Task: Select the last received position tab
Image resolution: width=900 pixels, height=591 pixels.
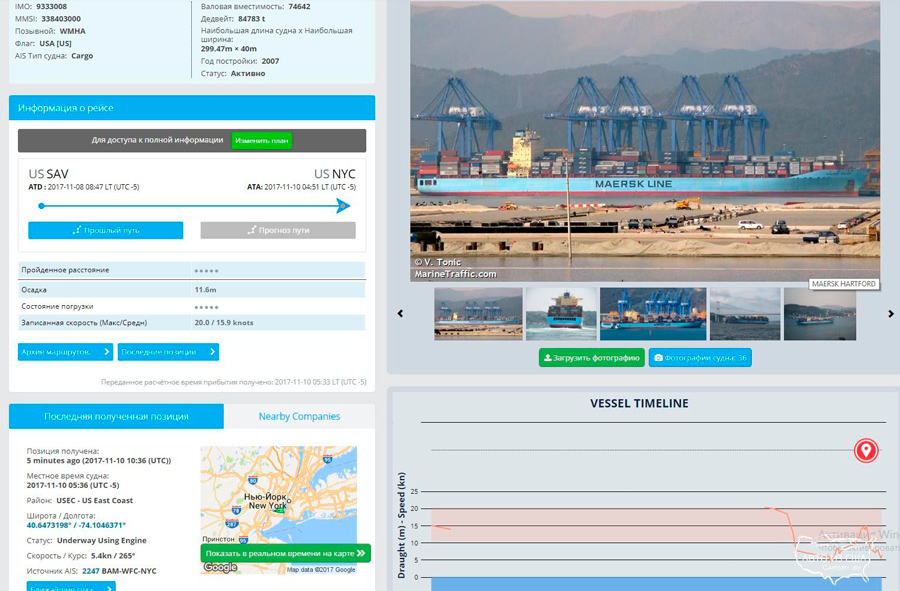Action: (x=116, y=416)
